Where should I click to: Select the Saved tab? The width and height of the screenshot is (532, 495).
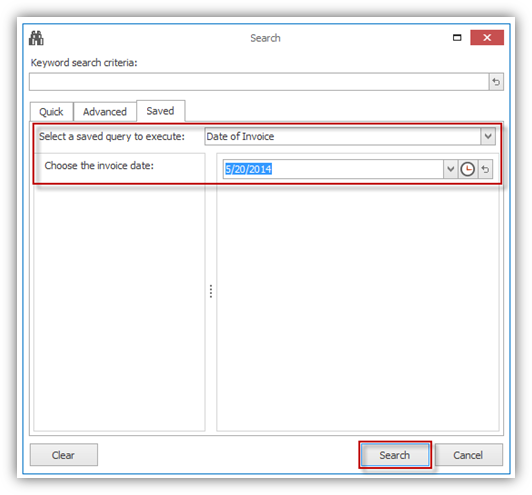pos(160,111)
